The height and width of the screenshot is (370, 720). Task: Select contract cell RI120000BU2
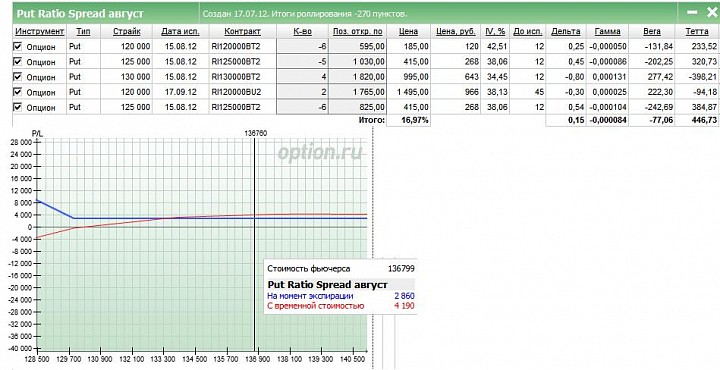pos(242,92)
